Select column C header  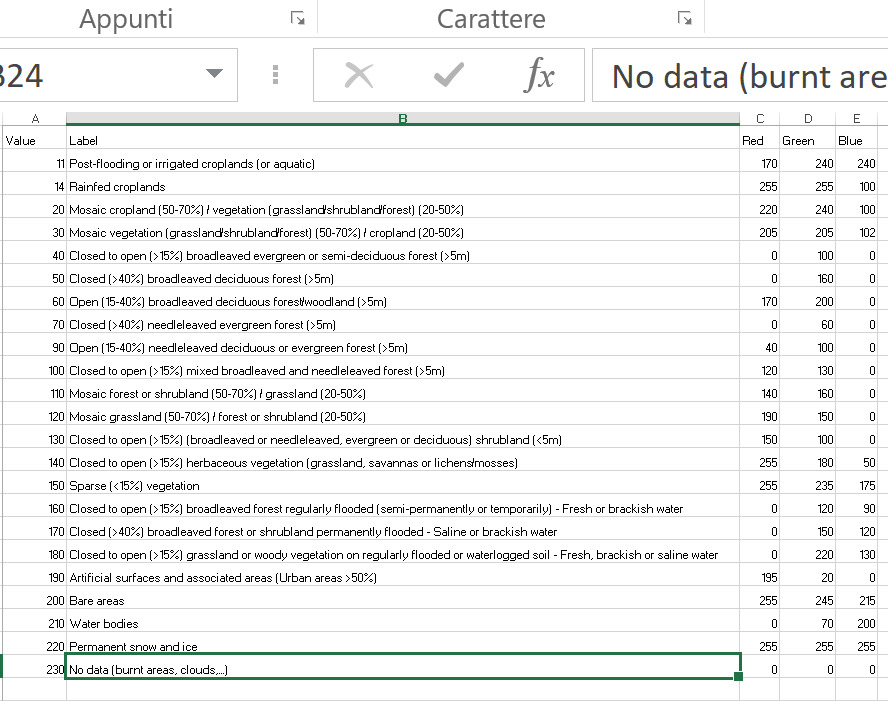(760, 118)
